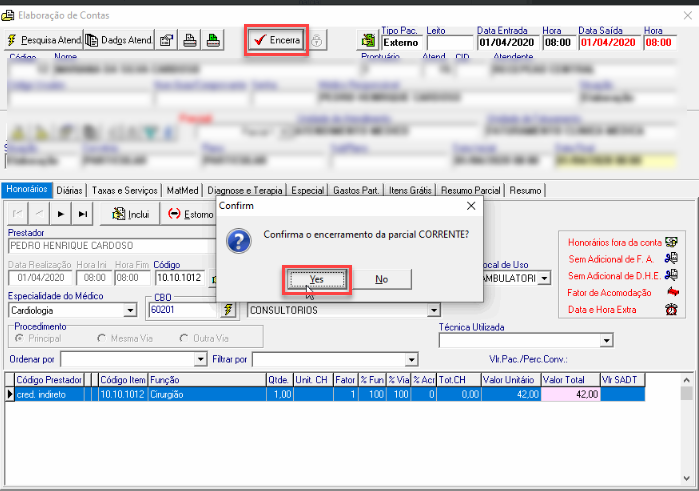The image size is (699, 491).
Task: Click the green printer icon in toolbar
Action: (213, 40)
